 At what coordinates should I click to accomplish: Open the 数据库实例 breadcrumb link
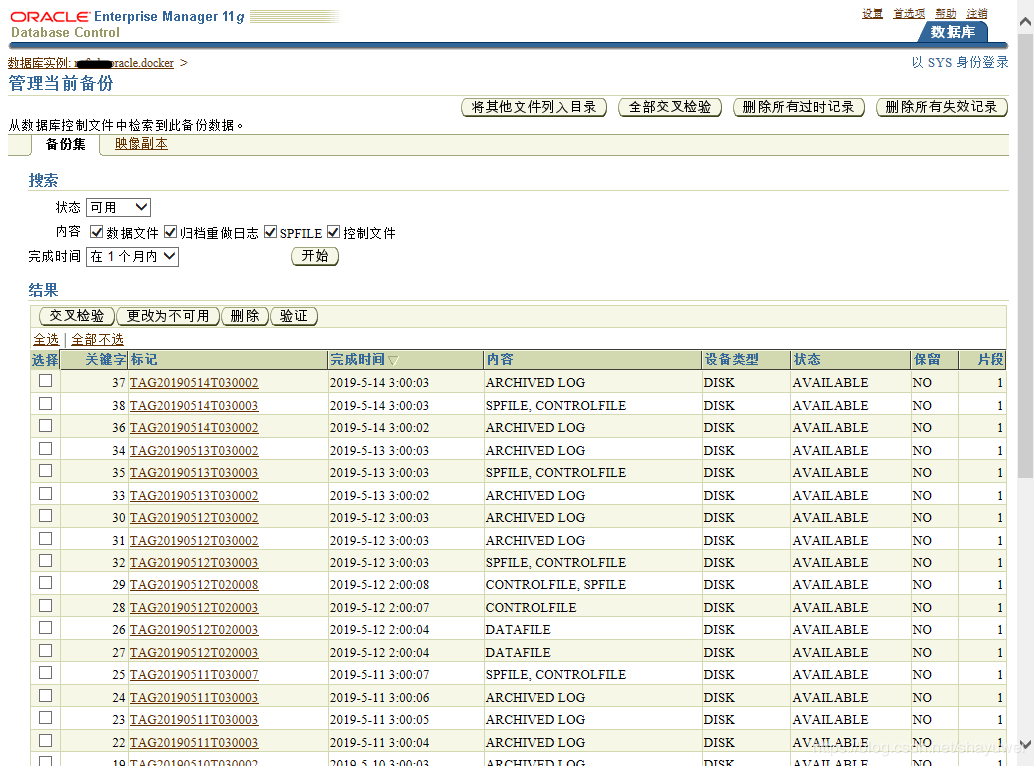point(91,63)
